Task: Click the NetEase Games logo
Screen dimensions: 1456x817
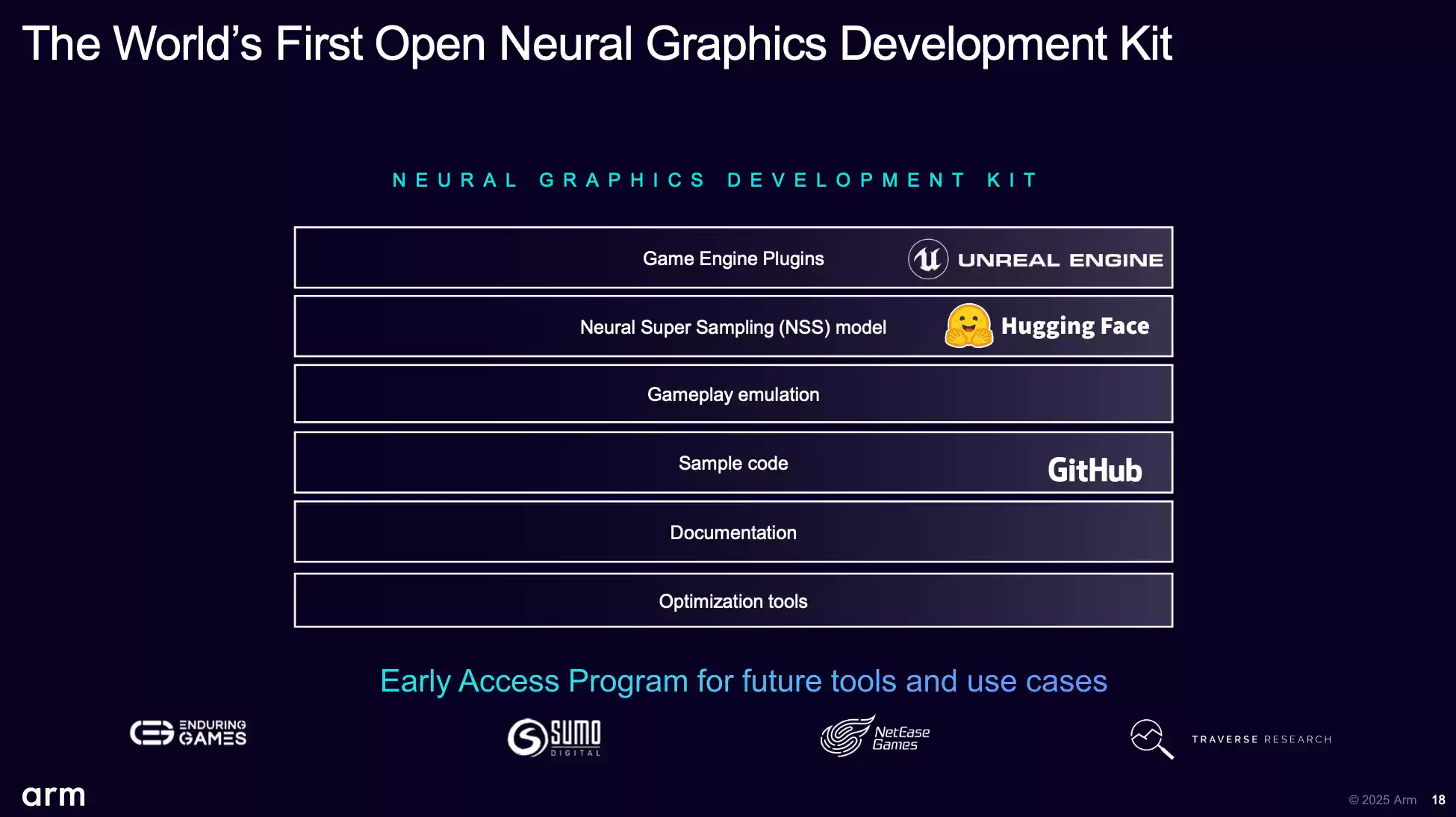Action: coord(875,736)
